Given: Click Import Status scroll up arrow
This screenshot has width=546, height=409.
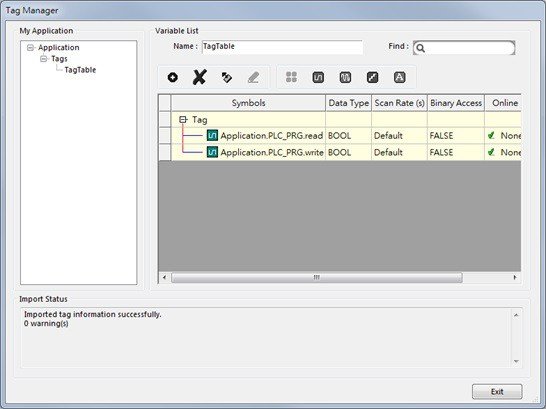Looking at the screenshot, I should pyautogui.click(x=516, y=315).
